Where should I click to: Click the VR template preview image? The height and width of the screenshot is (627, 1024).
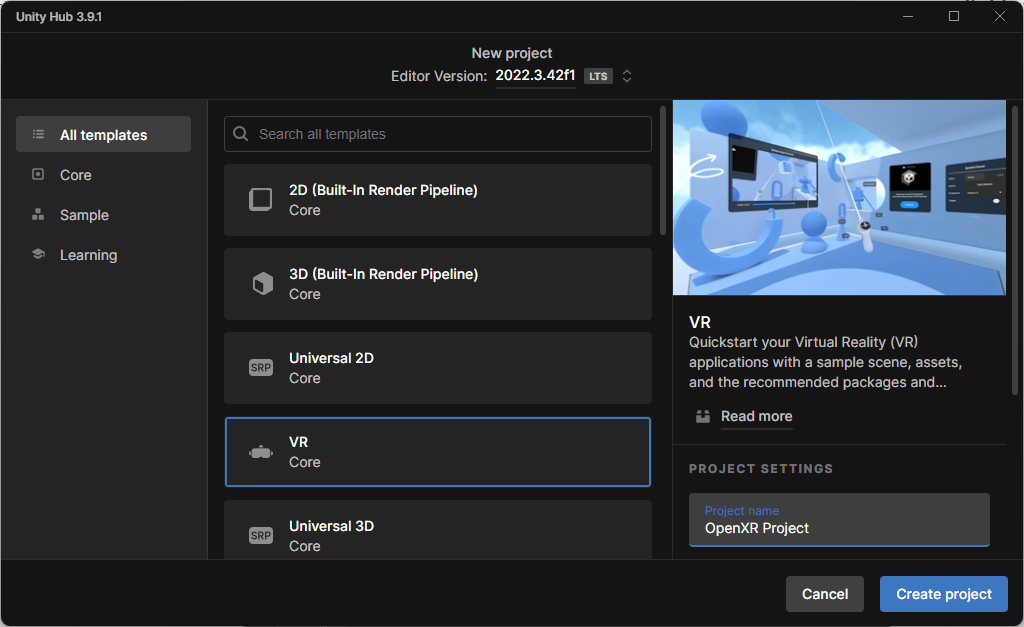point(839,197)
